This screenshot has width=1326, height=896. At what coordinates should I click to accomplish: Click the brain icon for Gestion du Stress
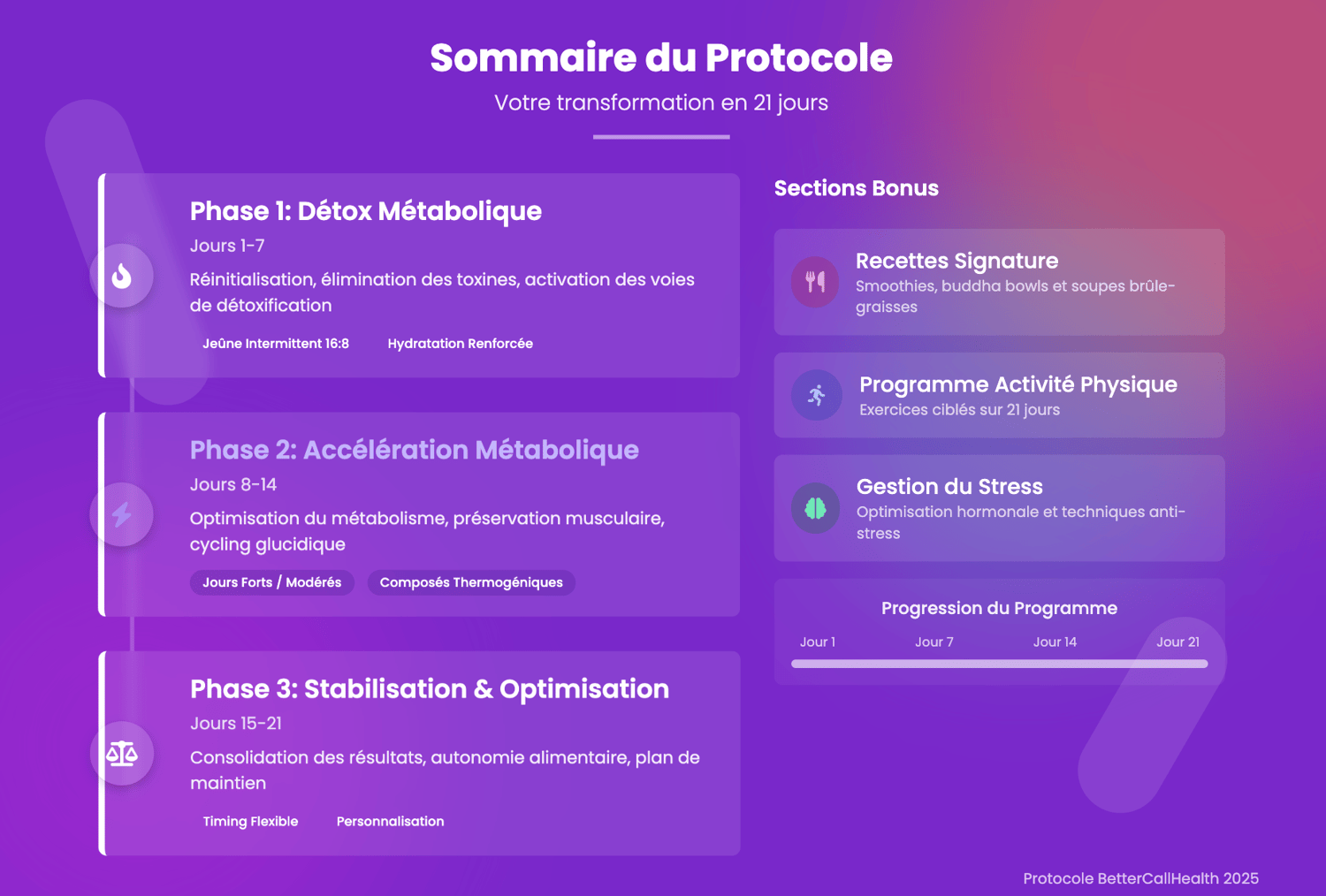pyautogui.click(x=815, y=508)
